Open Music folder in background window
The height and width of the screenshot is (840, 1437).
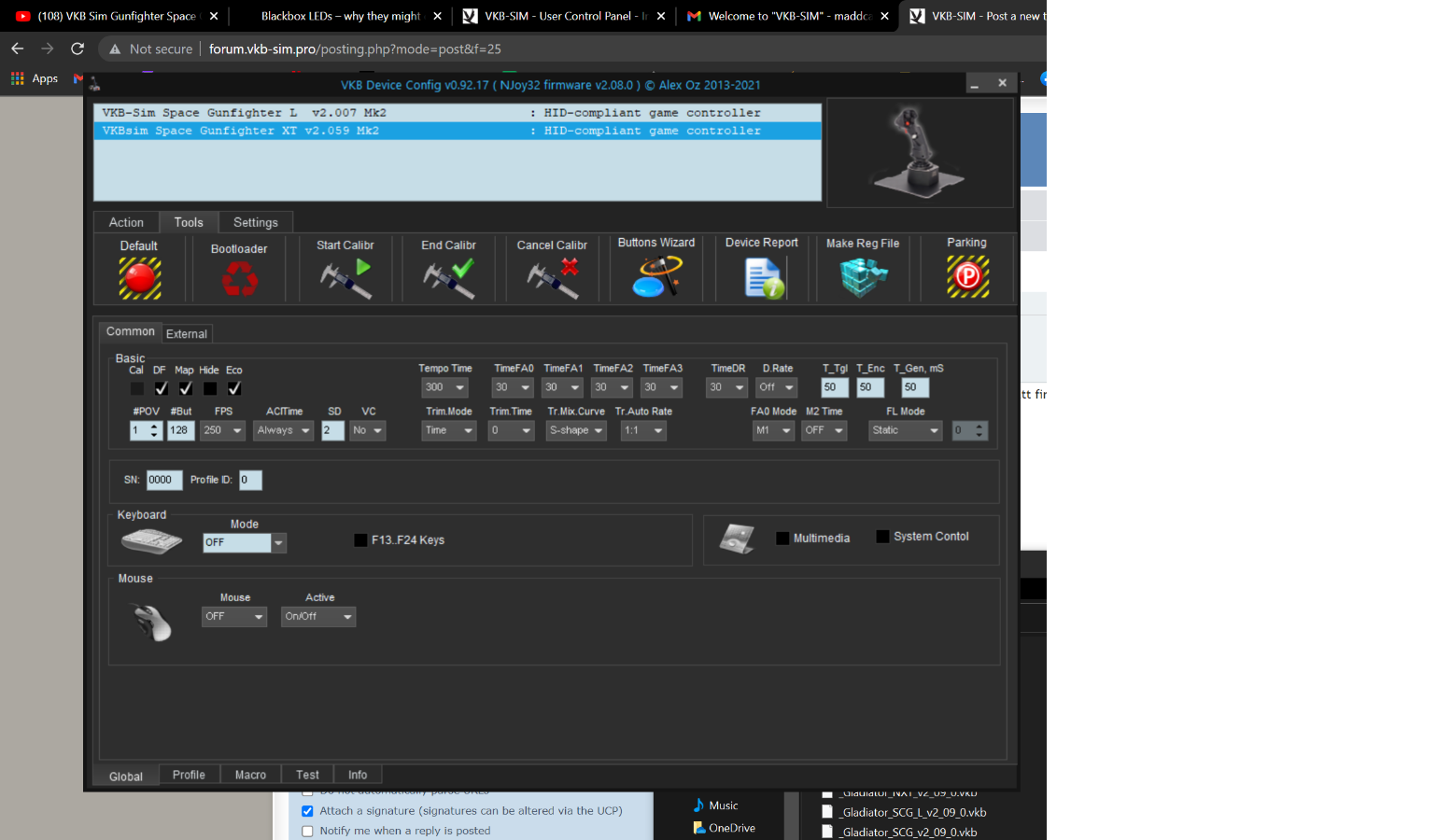click(x=716, y=805)
